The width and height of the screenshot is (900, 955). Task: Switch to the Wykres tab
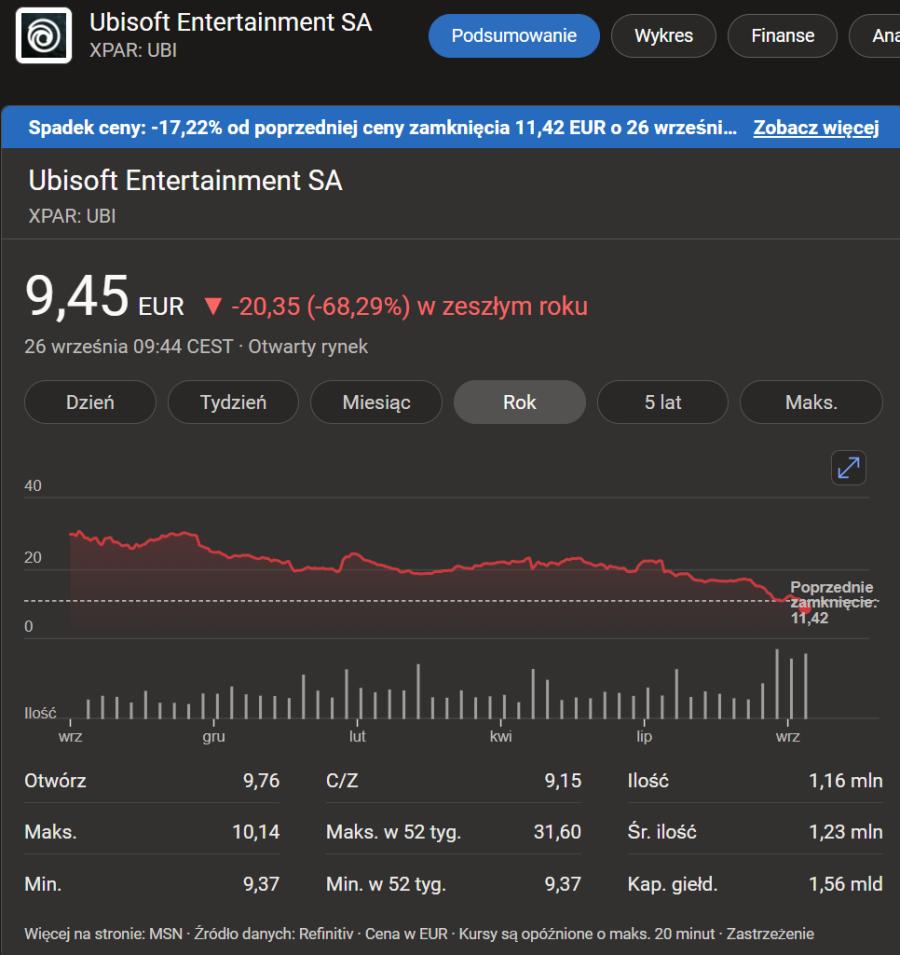(663, 36)
